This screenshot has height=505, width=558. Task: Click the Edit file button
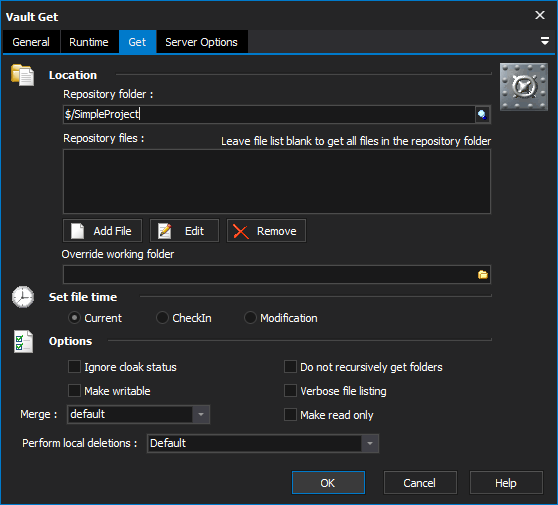point(184,231)
